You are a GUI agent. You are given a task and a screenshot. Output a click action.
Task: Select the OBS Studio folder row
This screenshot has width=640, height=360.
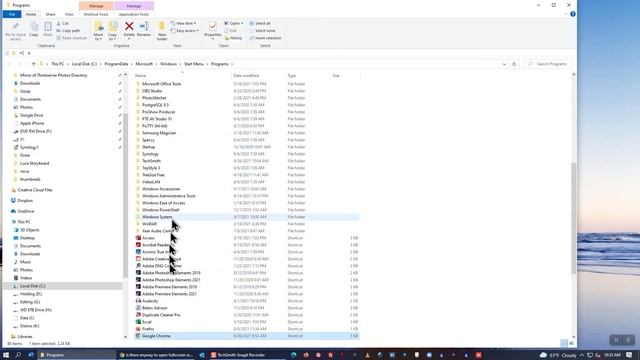point(247,91)
